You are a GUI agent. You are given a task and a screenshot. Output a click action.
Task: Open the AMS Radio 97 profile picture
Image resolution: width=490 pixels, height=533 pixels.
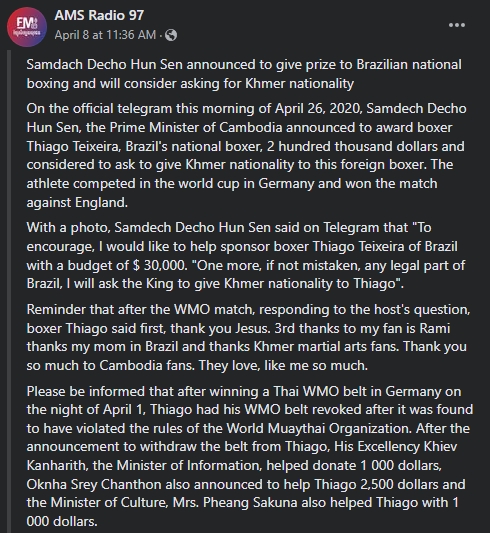click(27, 27)
